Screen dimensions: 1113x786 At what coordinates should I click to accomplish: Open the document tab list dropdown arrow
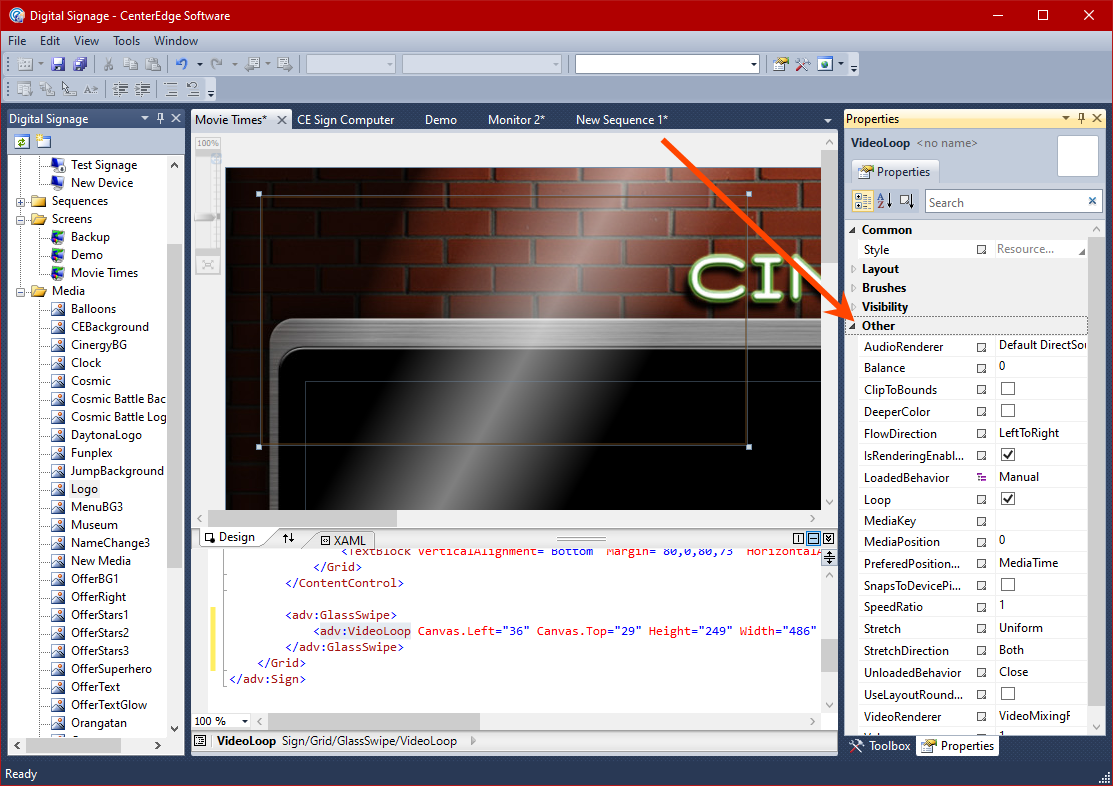(828, 121)
